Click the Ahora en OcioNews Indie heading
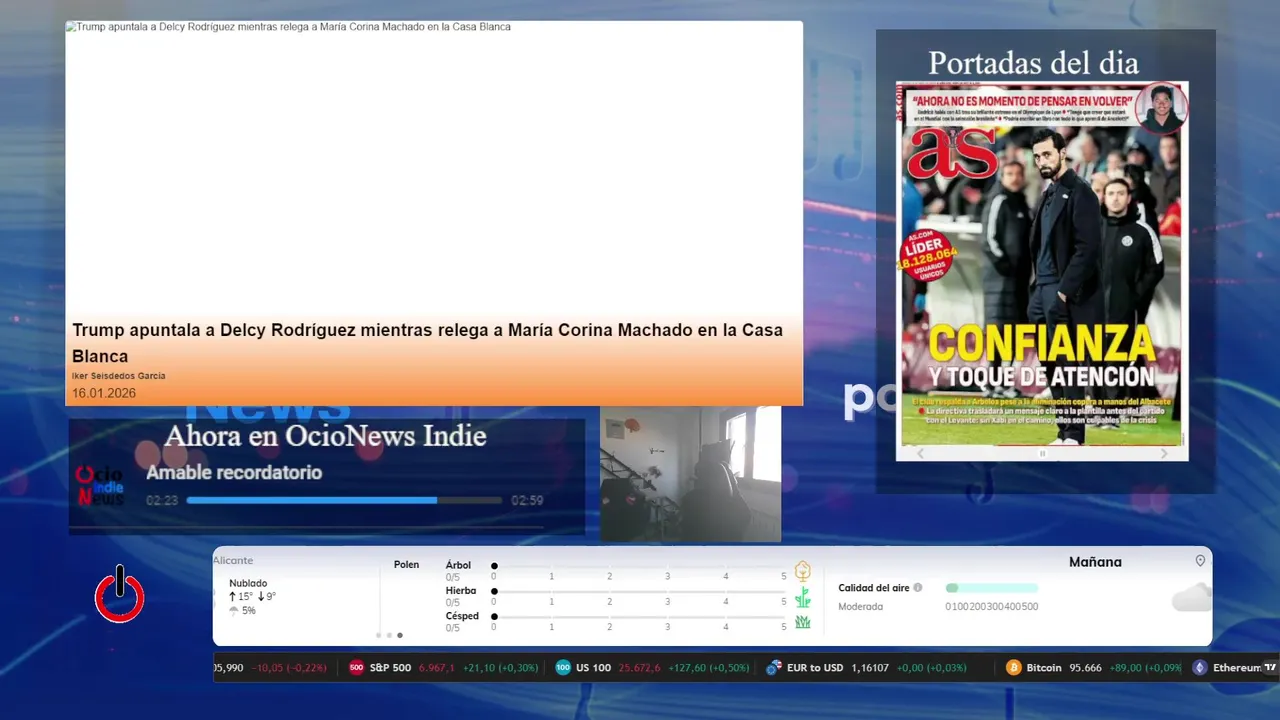1280x720 pixels. [x=325, y=436]
